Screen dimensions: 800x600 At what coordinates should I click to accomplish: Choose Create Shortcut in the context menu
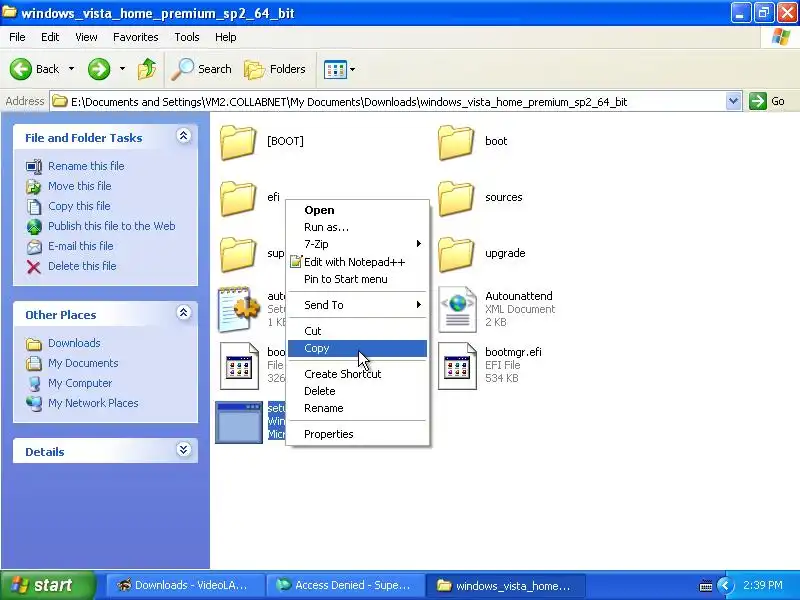click(x=357, y=374)
